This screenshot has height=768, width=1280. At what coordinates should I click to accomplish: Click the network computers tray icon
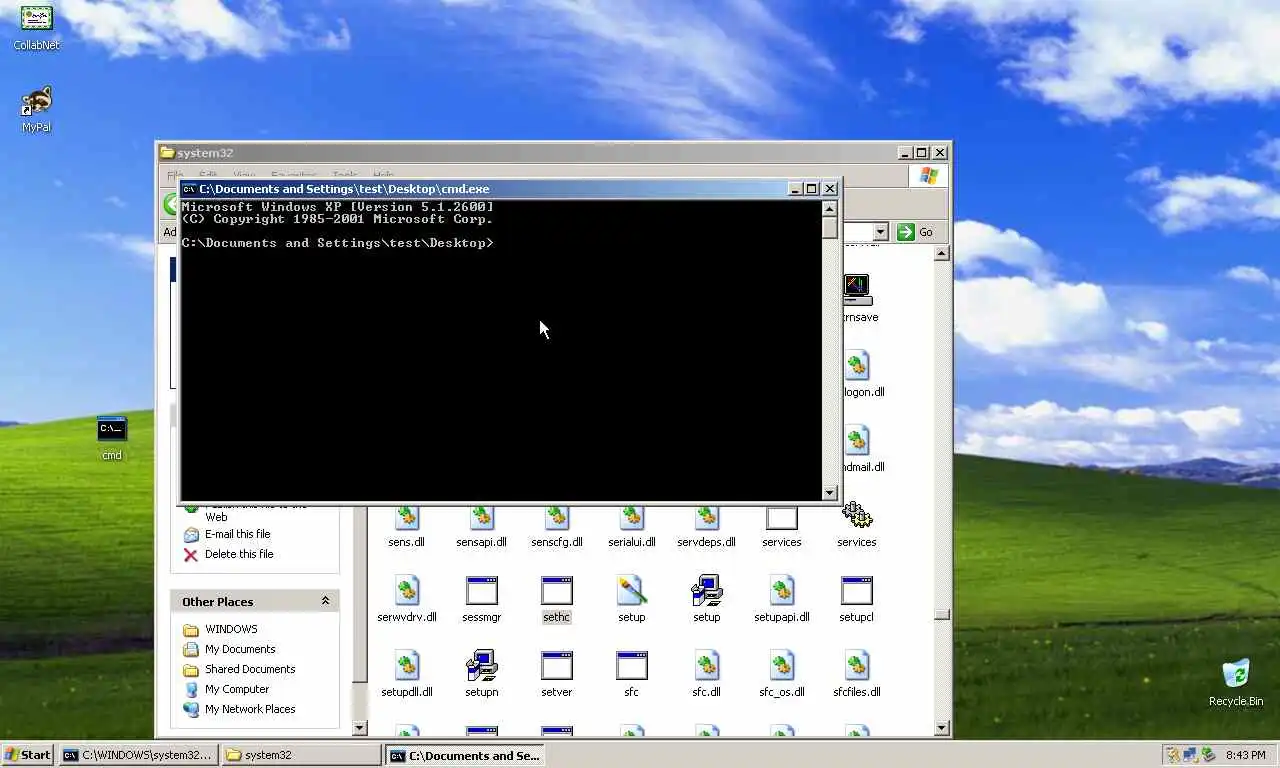(1190, 755)
